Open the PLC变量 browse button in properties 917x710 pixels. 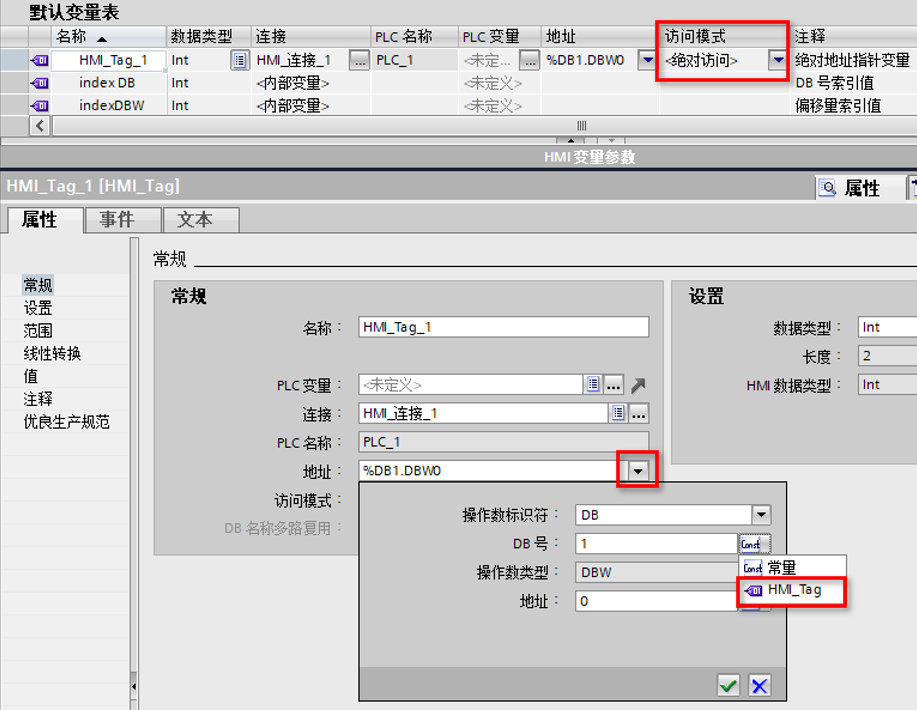click(614, 385)
